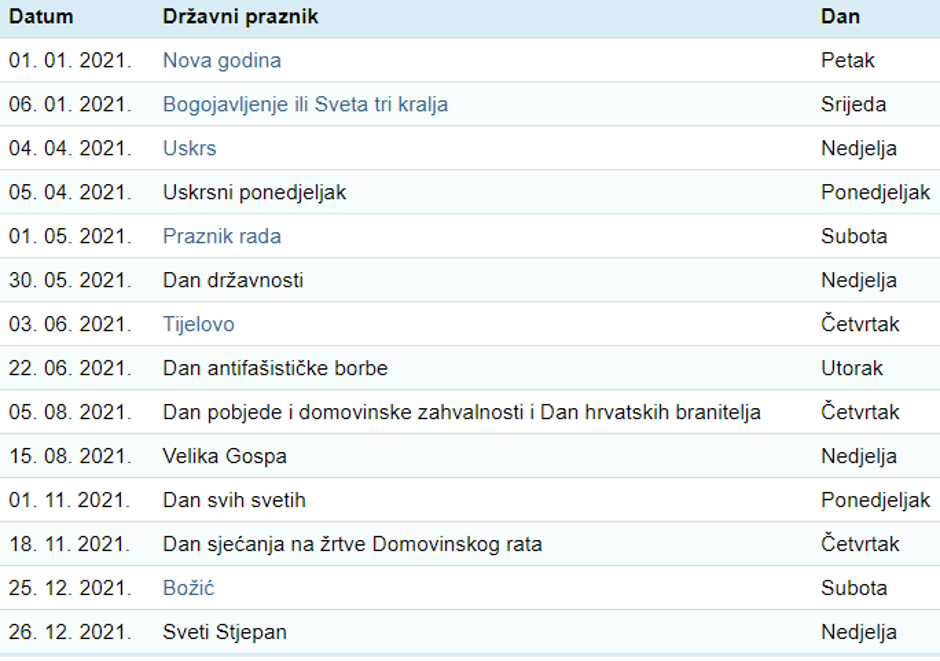Viewport: 940px width, 661px height.
Task: Open the Uskrs holiday link
Action: (189, 148)
